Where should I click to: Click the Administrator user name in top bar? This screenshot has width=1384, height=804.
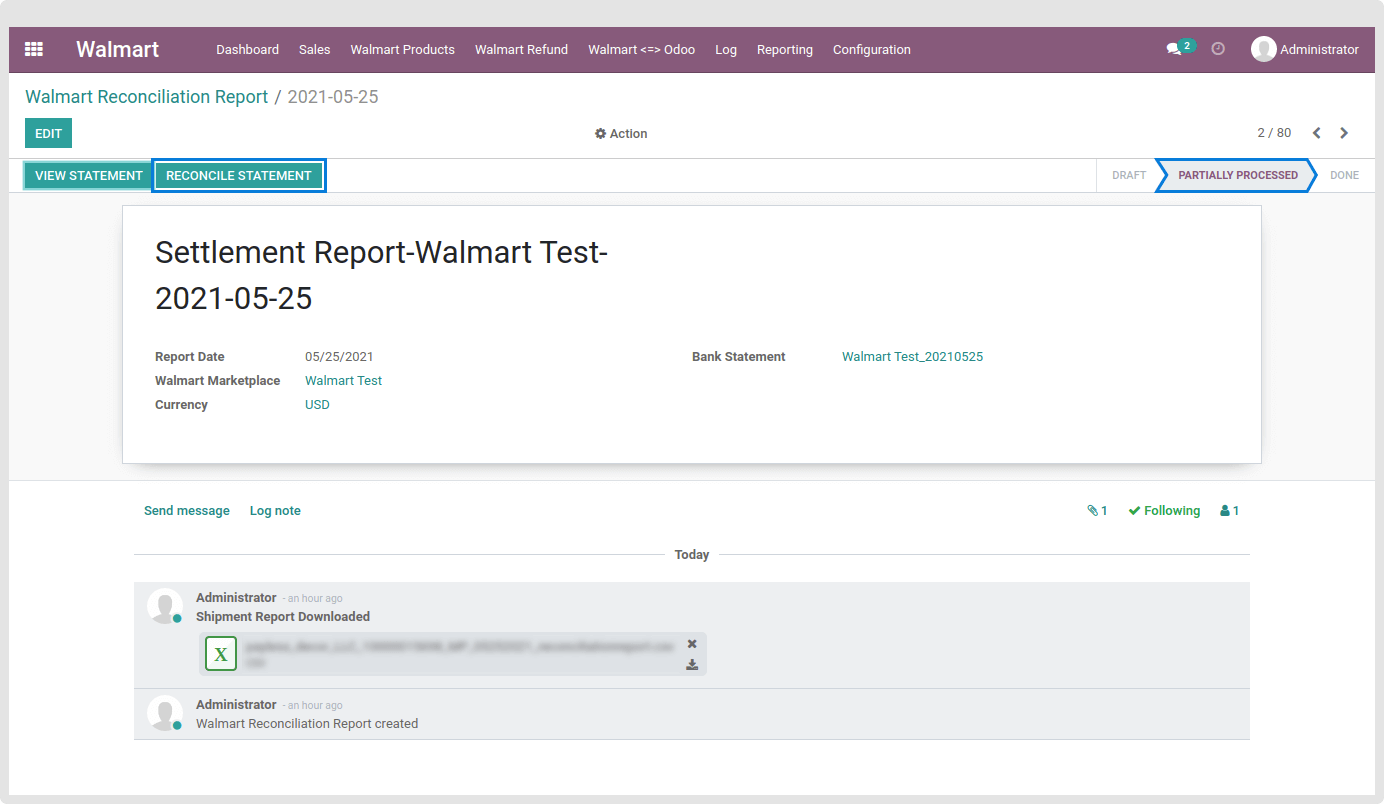point(1319,49)
